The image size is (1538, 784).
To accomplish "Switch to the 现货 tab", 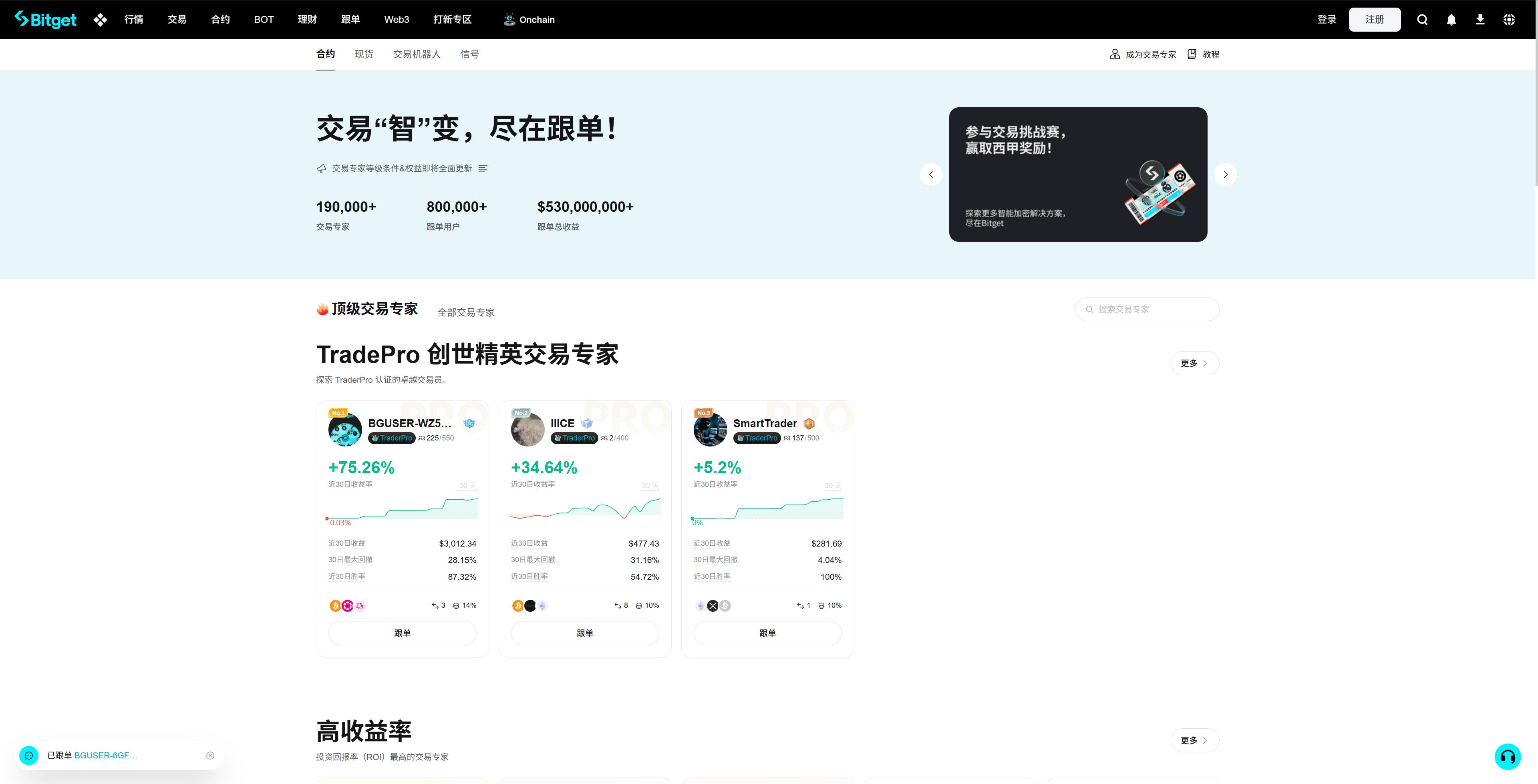I will 364,54.
